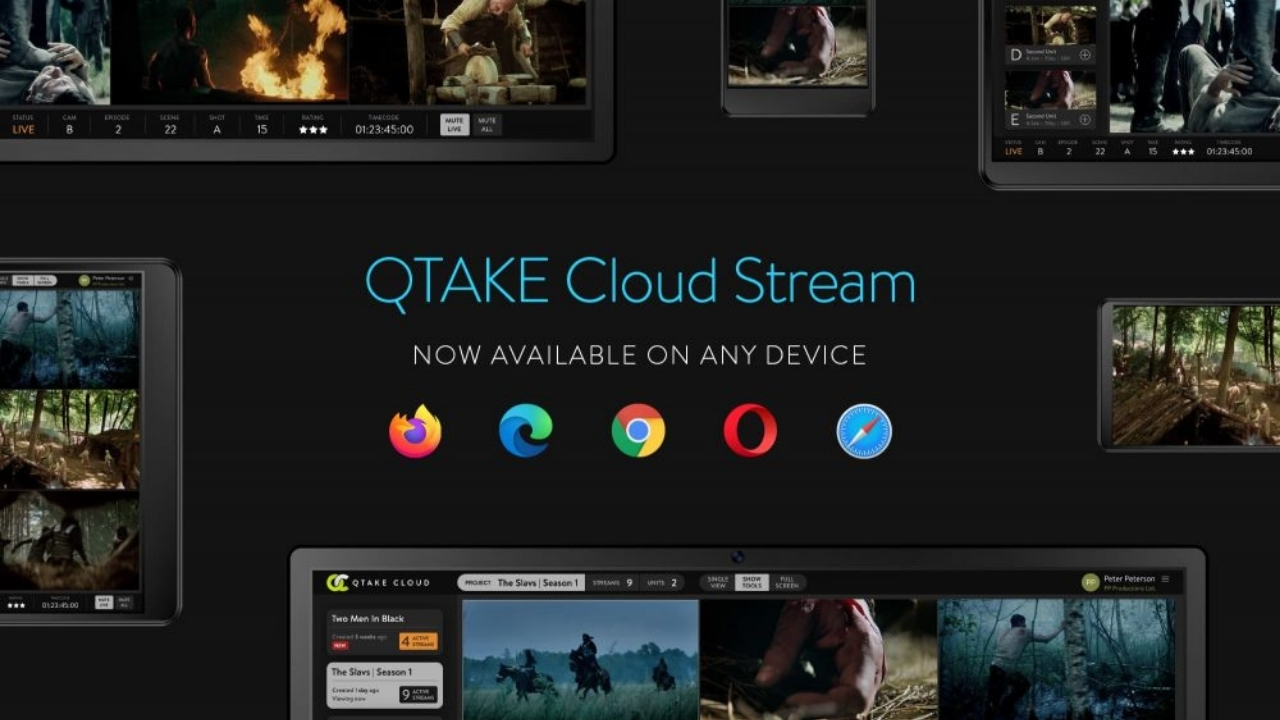Click the Take 15 value on the top-left monitor
Viewport: 1280px width, 720px height.
click(x=262, y=130)
